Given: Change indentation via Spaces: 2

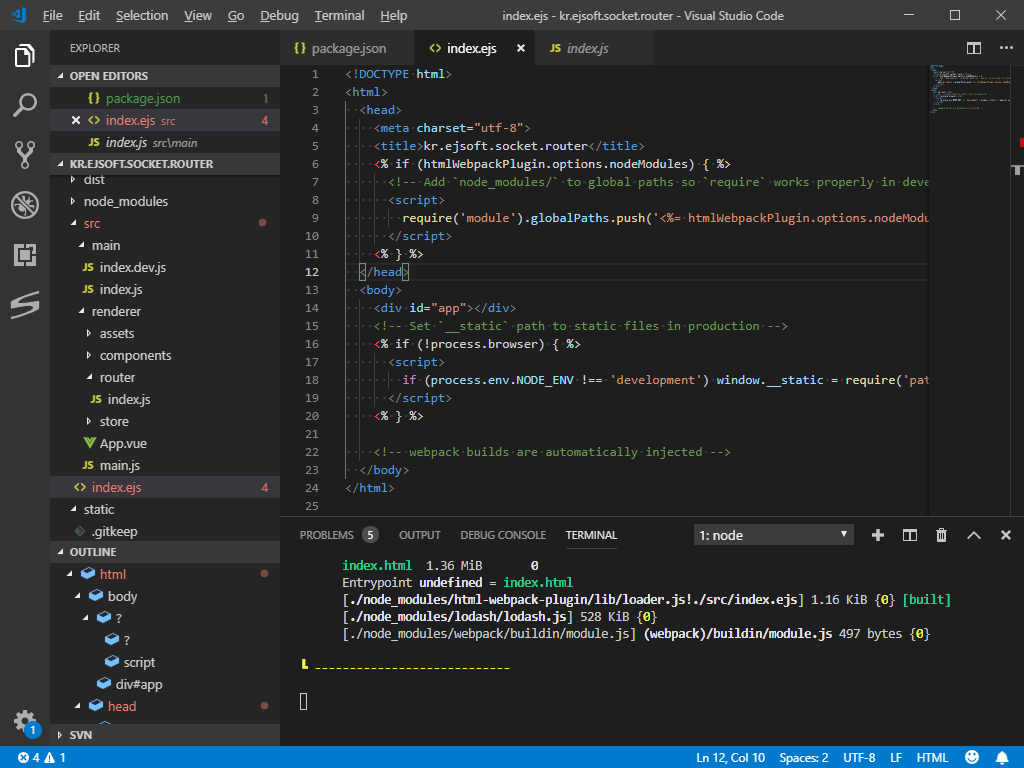Looking at the screenshot, I should point(803,758).
